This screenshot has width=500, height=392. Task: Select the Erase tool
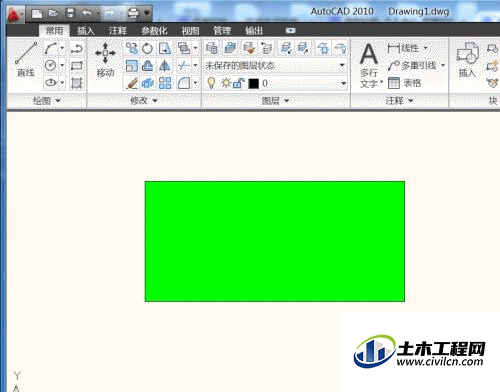[132, 83]
